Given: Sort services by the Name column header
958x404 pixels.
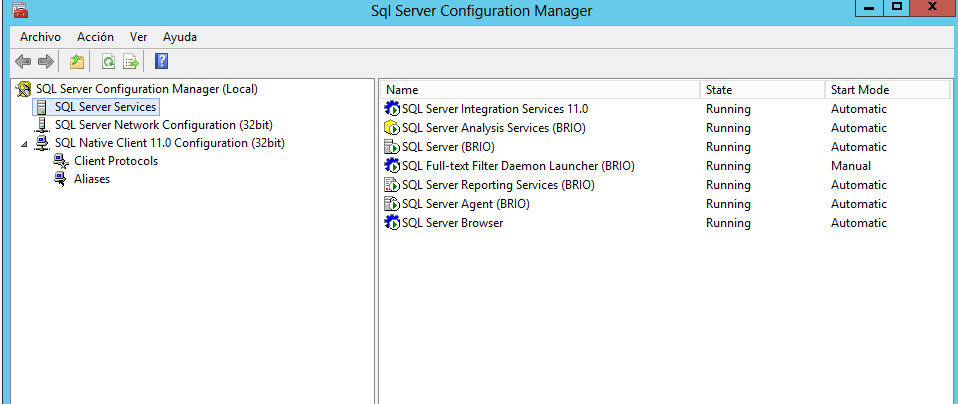Looking at the screenshot, I should (540, 90).
